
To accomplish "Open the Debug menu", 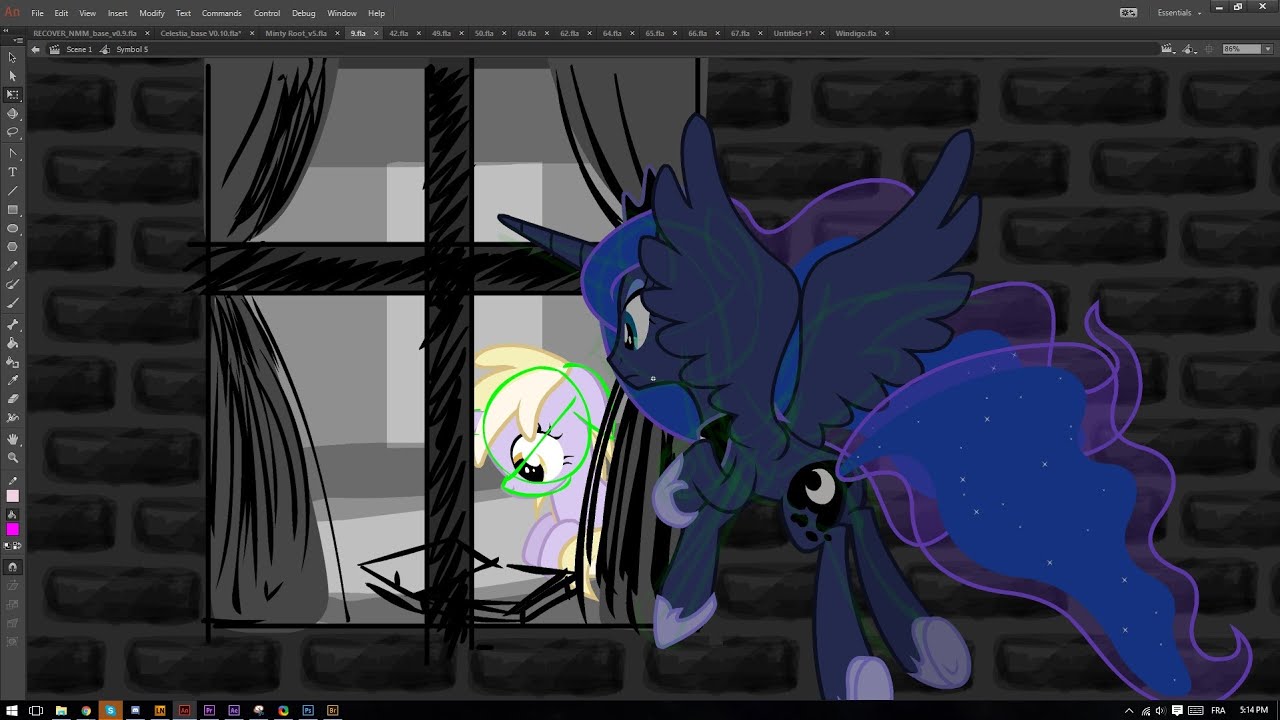I will pos(303,13).
